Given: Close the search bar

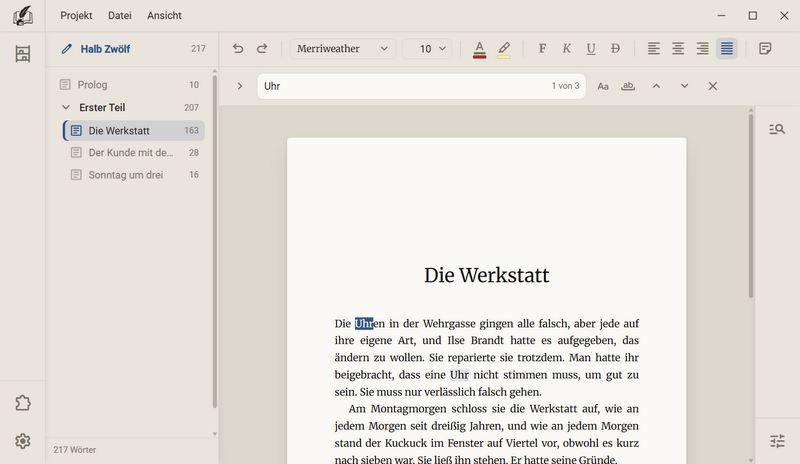Looking at the screenshot, I should click(713, 86).
